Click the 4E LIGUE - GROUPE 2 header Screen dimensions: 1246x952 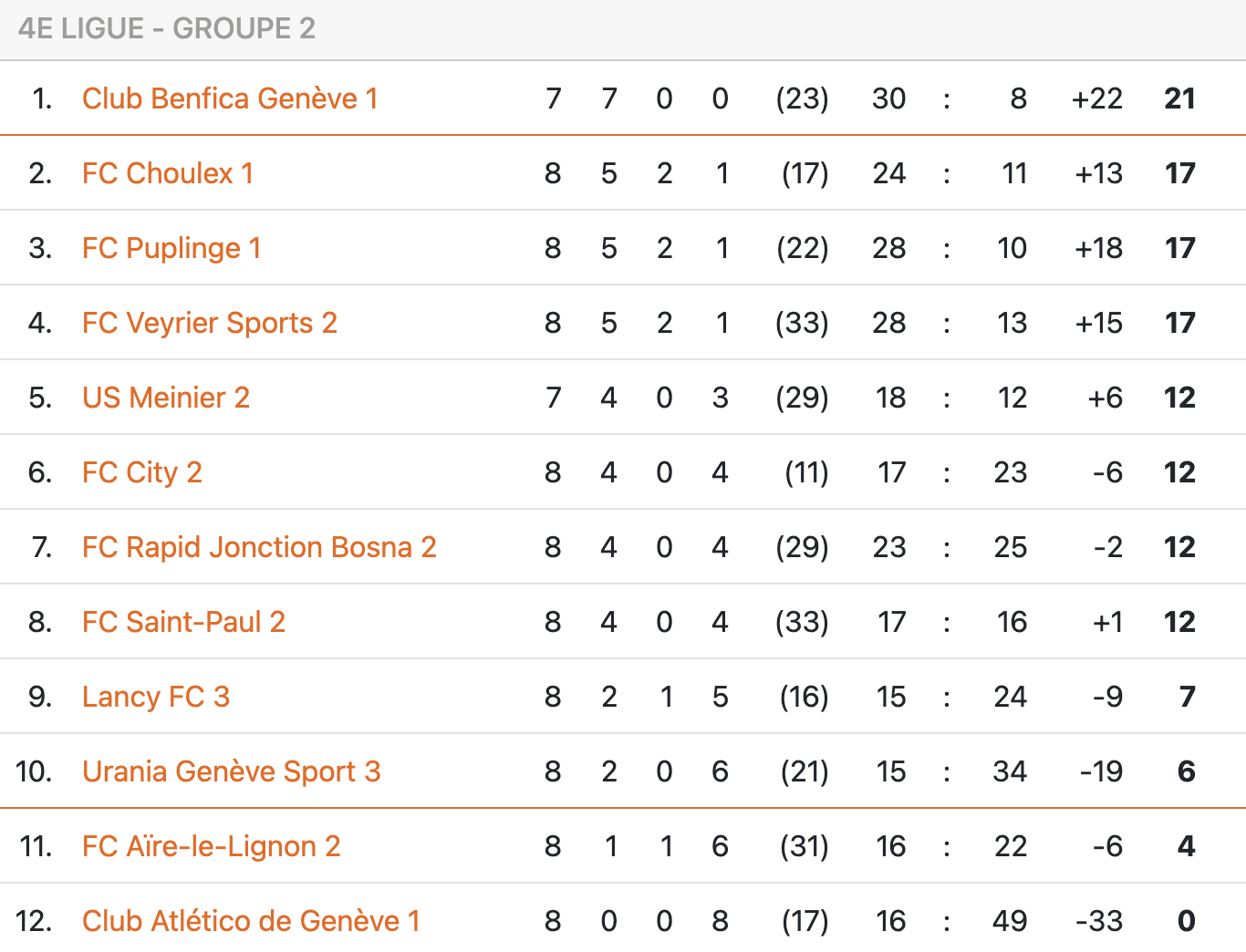click(167, 28)
